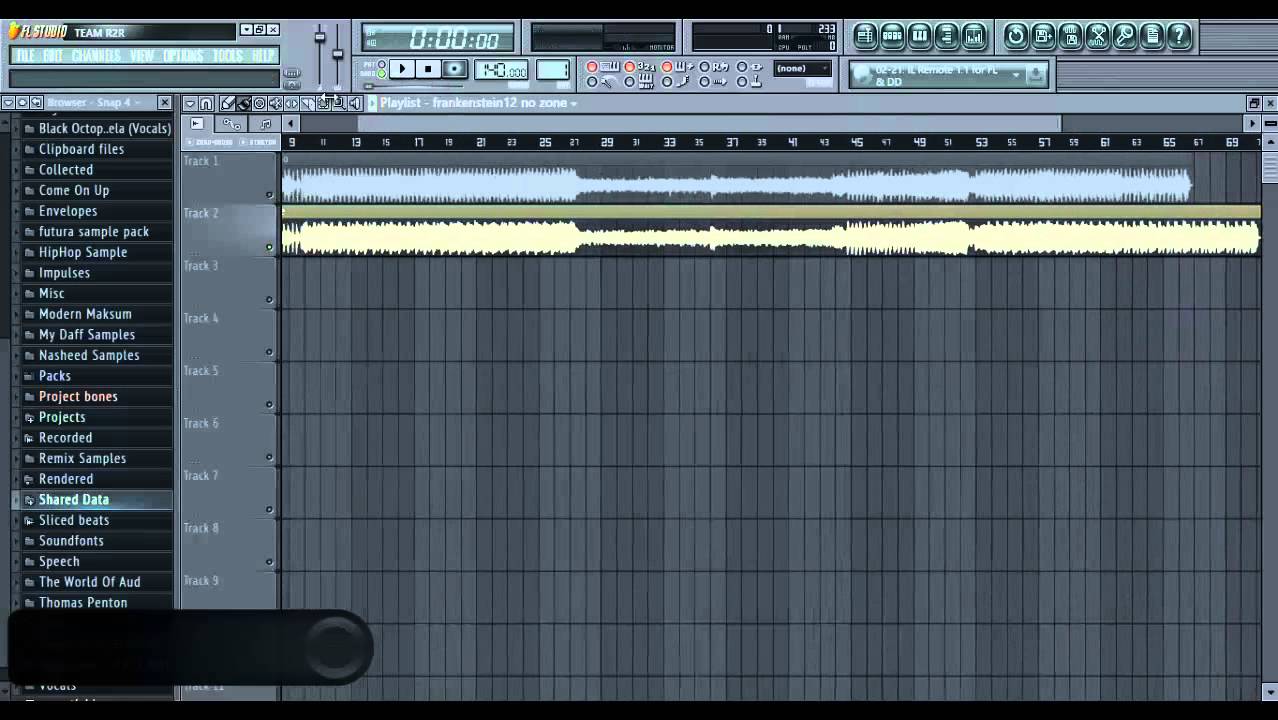Open the Piano Roll shortcut icon

tap(919, 37)
